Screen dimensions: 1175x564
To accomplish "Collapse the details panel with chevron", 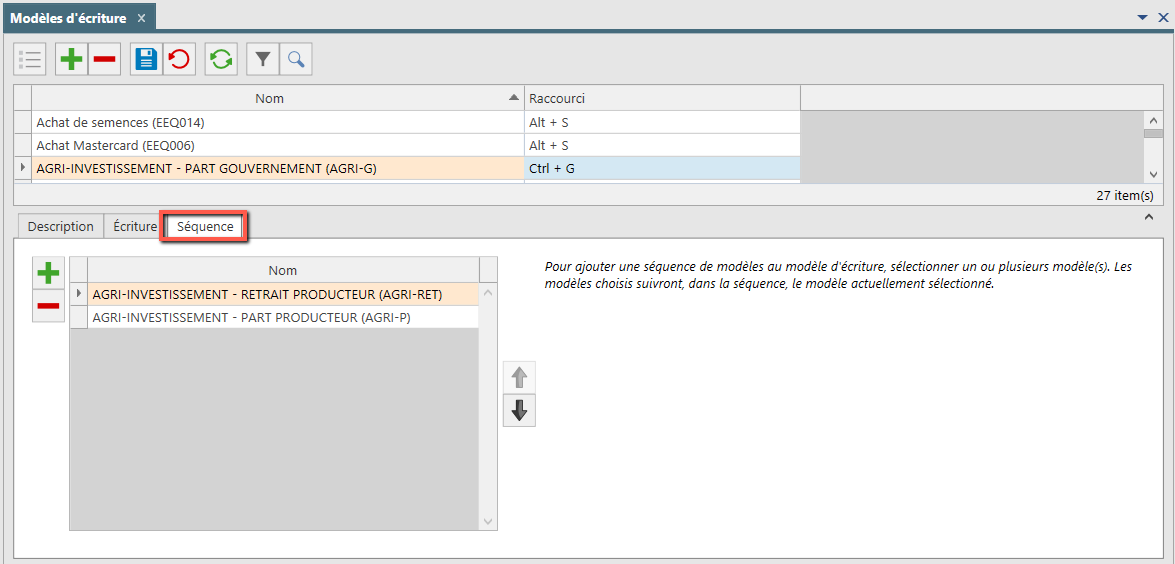I will coord(1149,217).
